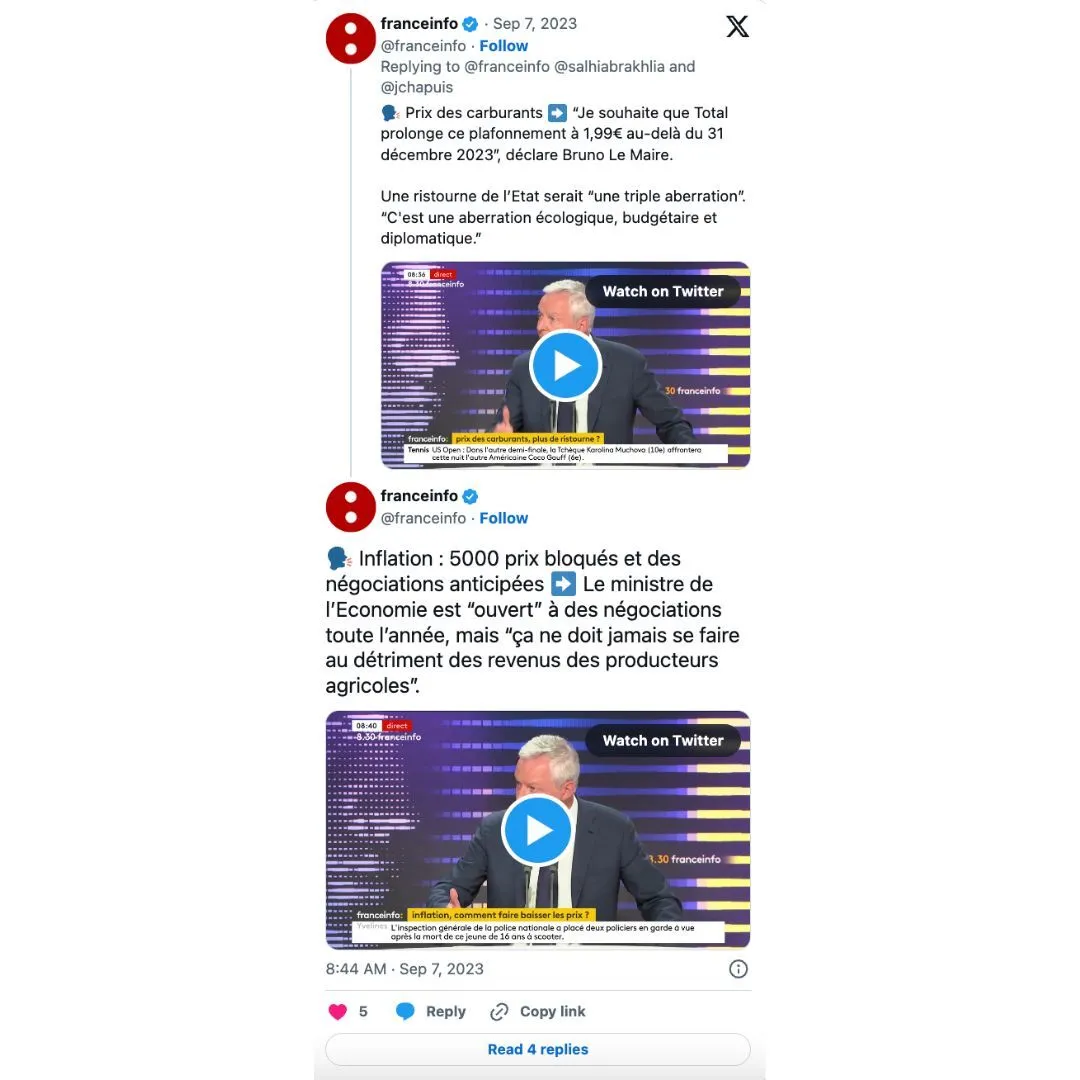Open franceinfo avatar in main tweet
Image resolution: width=1080 pixels, height=1080 pixels.
(x=351, y=507)
